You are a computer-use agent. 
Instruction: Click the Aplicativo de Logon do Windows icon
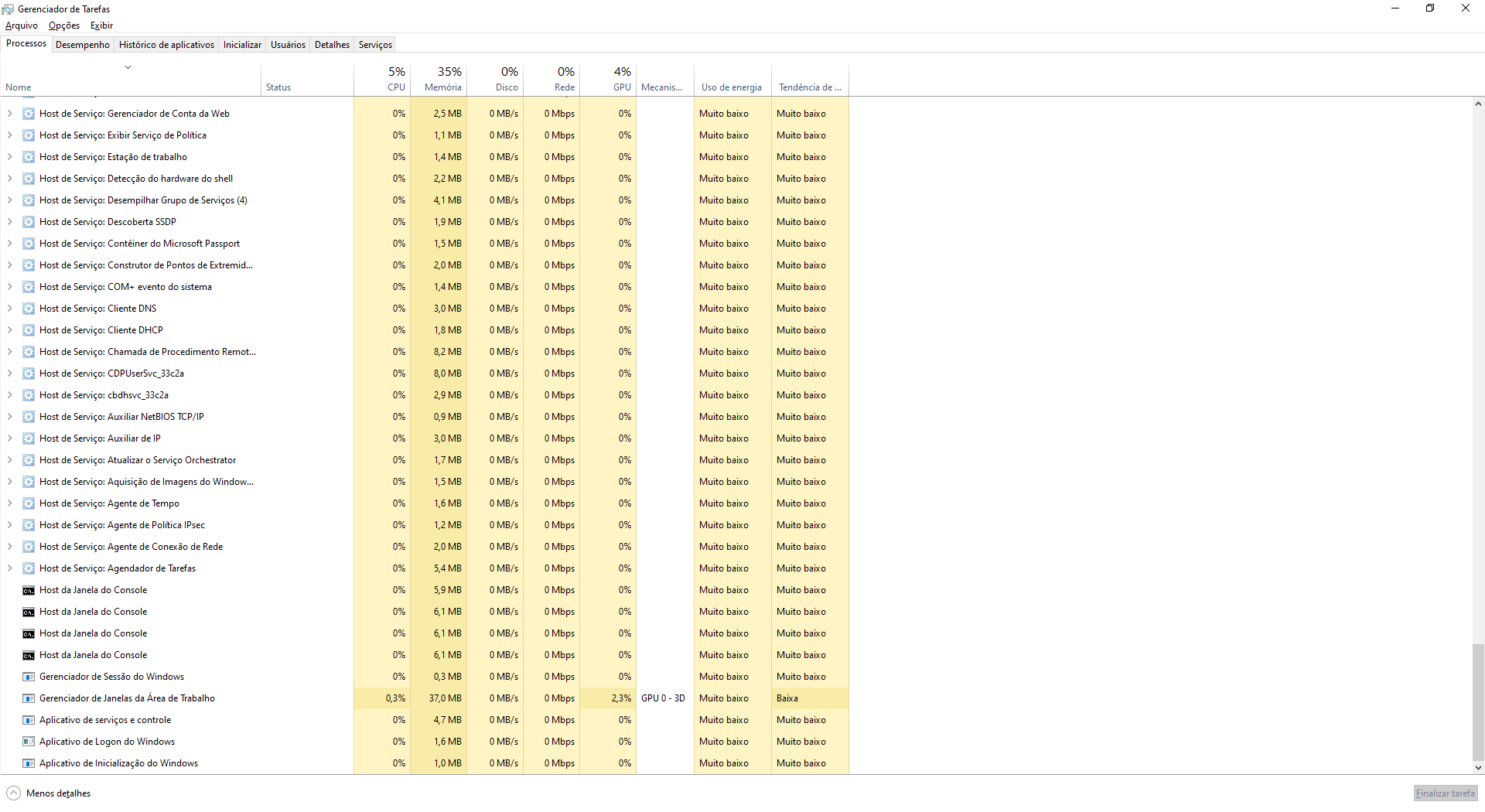click(x=29, y=742)
